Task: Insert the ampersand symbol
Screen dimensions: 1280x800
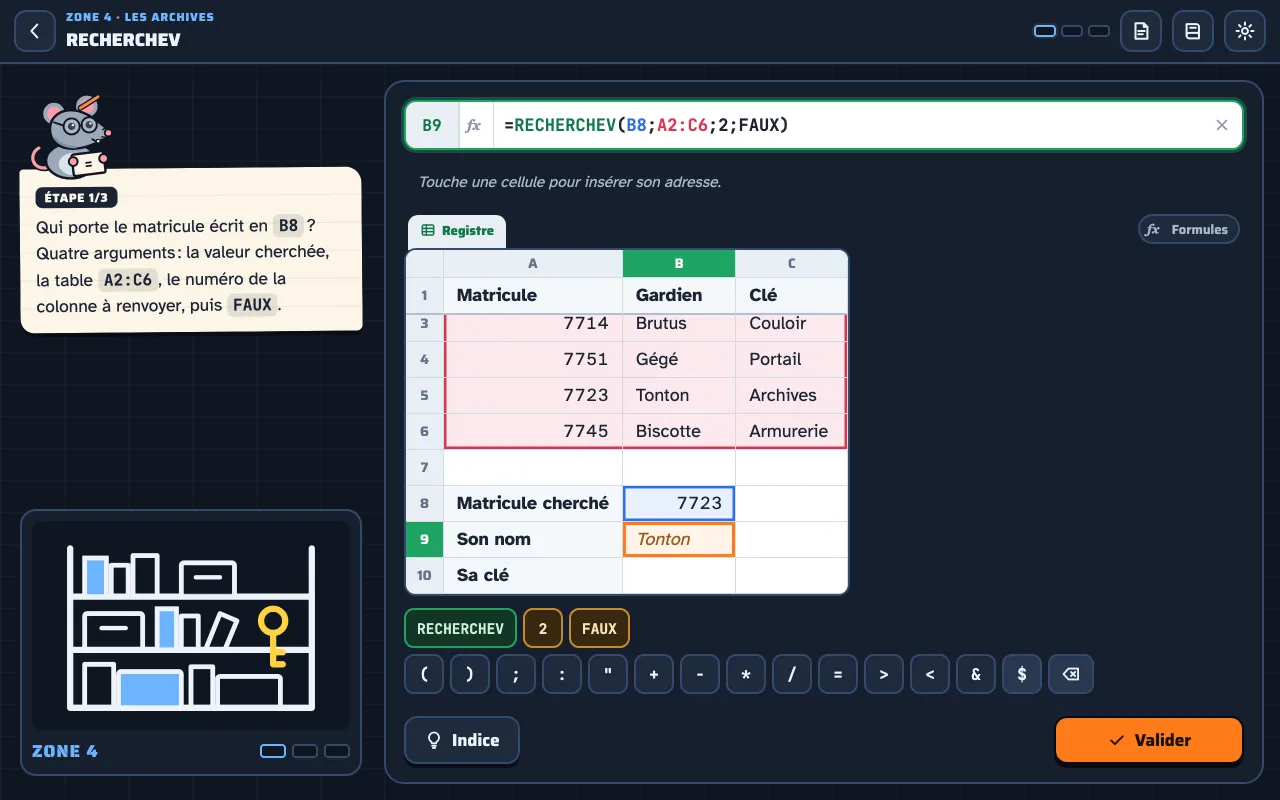Action: click(976, 674)
